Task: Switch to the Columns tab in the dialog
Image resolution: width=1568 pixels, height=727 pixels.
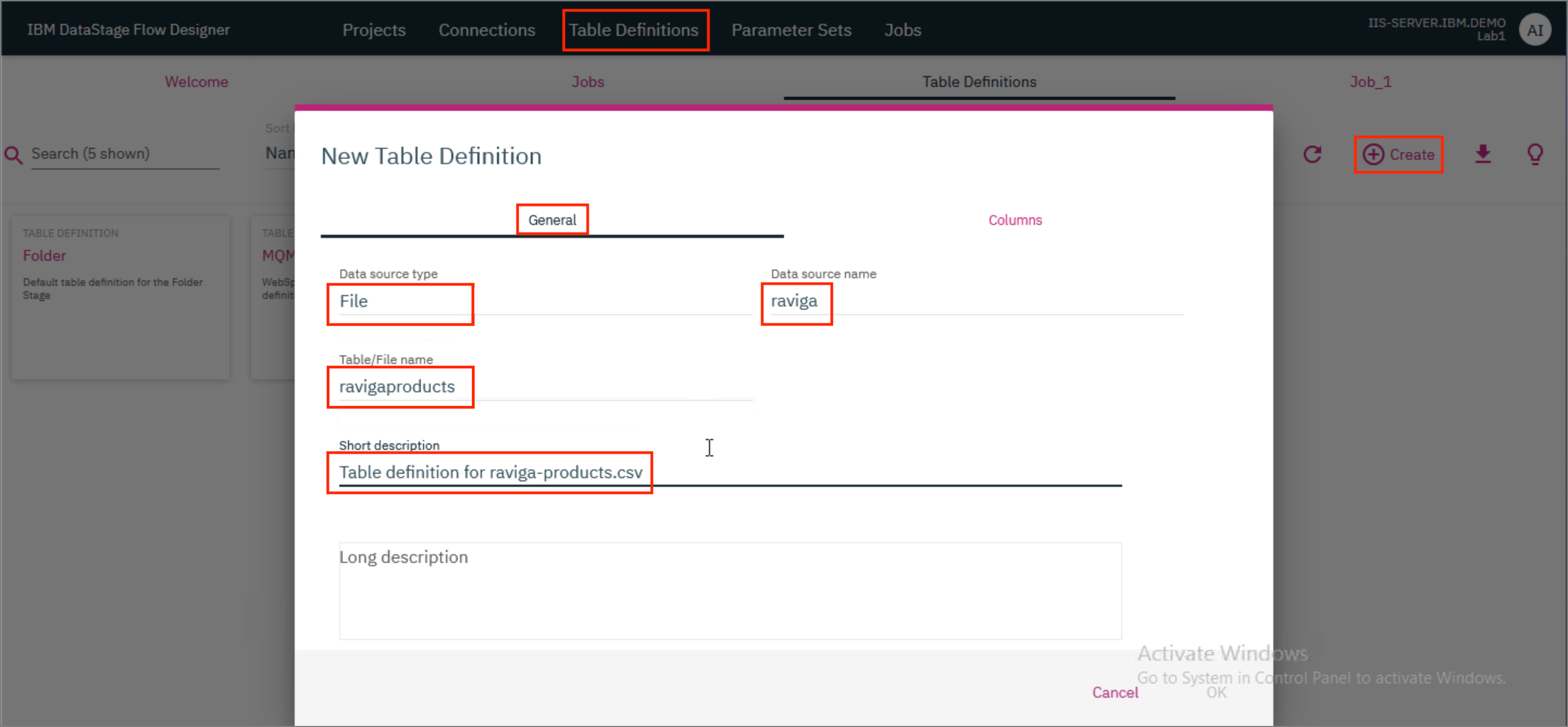Action: click(1015, 220)
